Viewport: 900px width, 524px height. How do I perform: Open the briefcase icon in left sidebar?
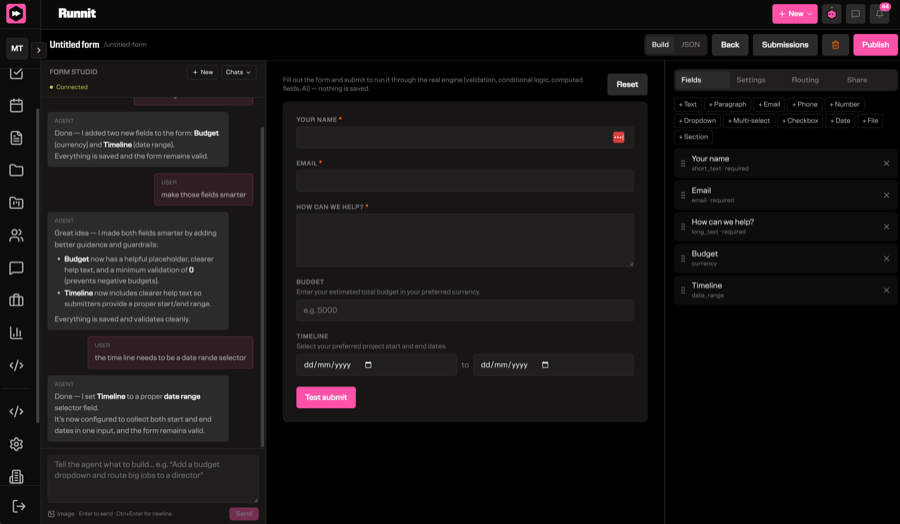(x=16, y=300)
